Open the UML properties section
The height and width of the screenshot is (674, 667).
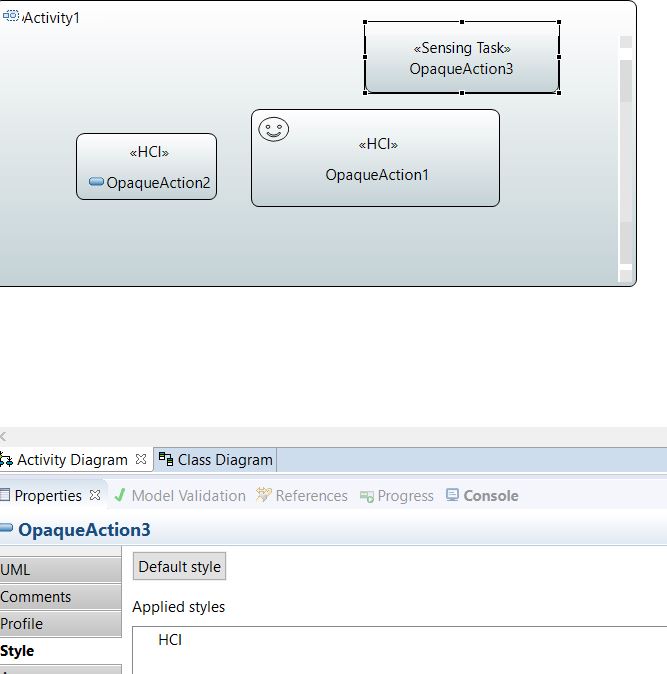(60, 570)
